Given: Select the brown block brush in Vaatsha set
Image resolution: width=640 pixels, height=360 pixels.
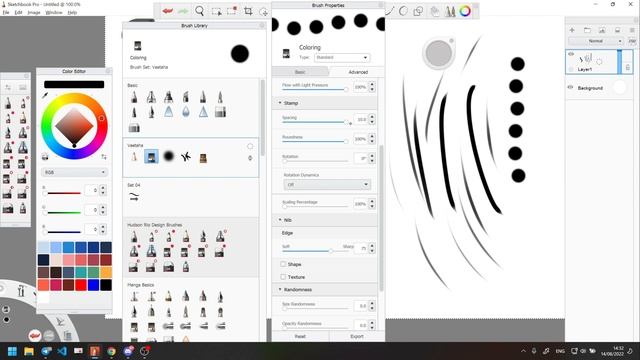Looking at the screenshot, I should click(203, 158).
